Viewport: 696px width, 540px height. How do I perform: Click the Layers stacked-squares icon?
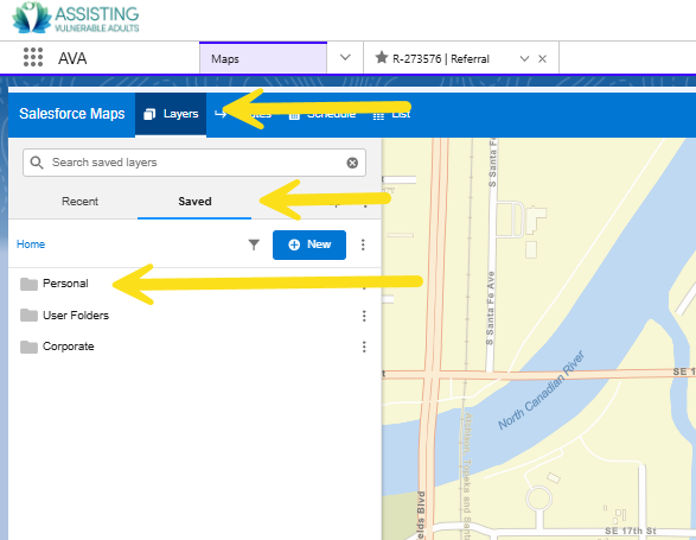pyautogui.click(x=150, y=114)
